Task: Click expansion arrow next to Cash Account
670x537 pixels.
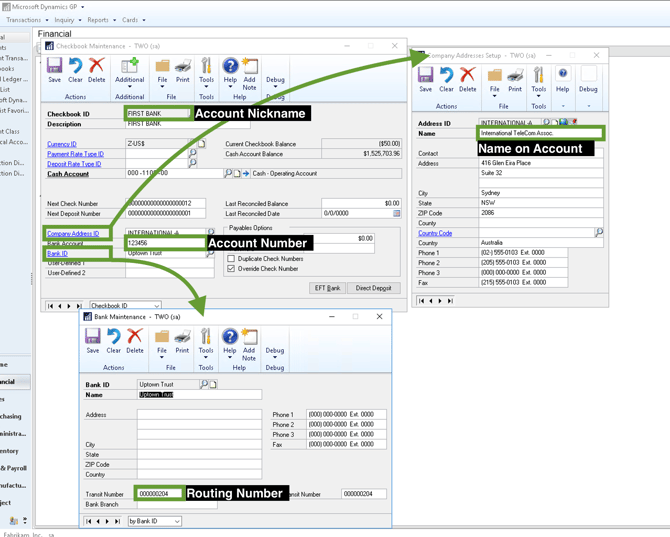Action: point(246,173)
